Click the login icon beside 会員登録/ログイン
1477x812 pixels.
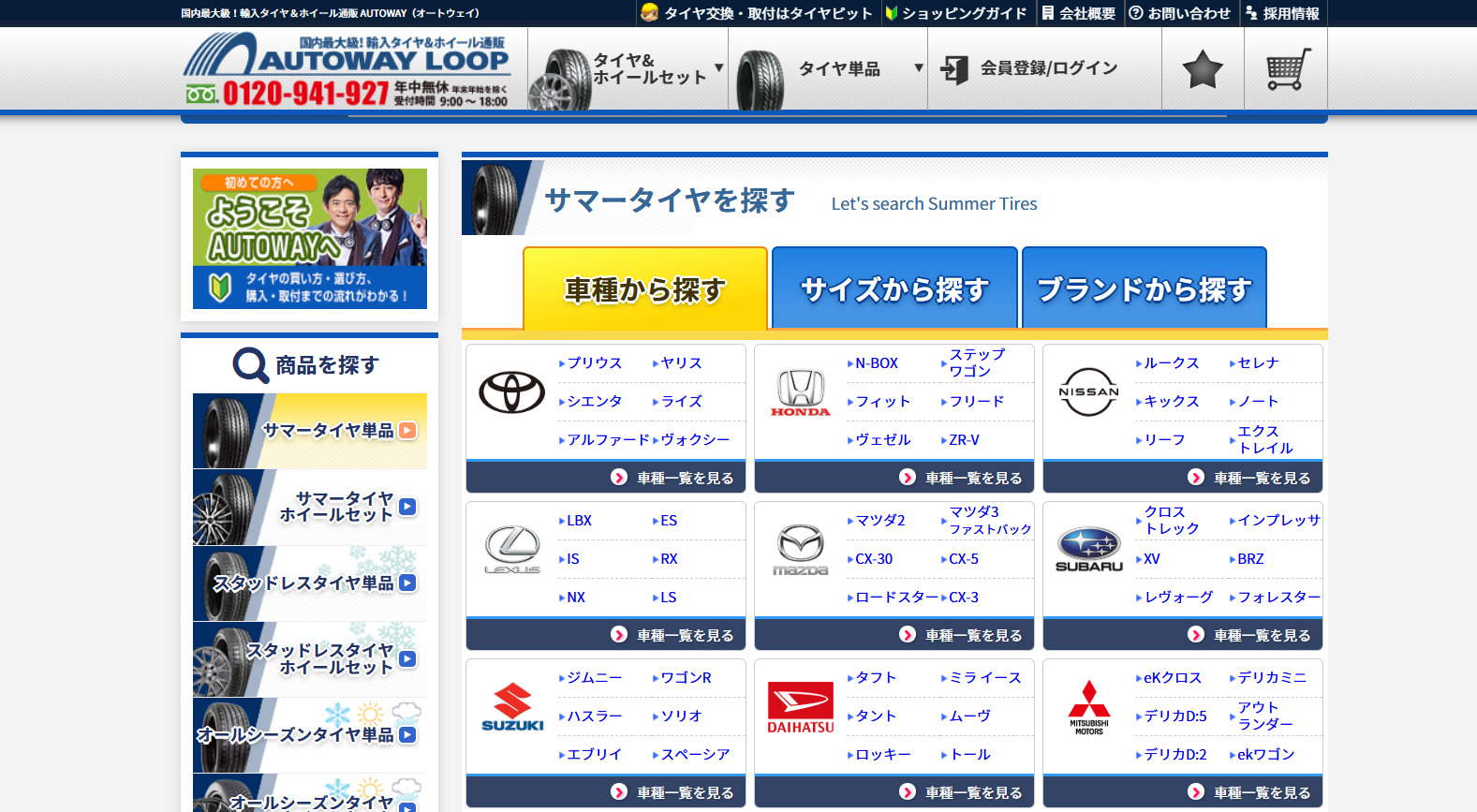(x=954, y=69)
